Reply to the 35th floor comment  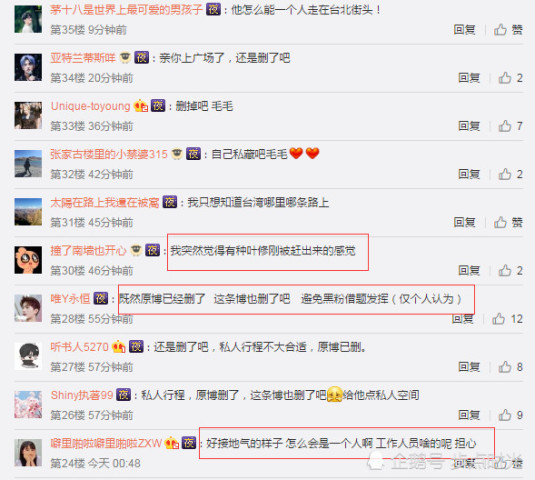(464, 30)
